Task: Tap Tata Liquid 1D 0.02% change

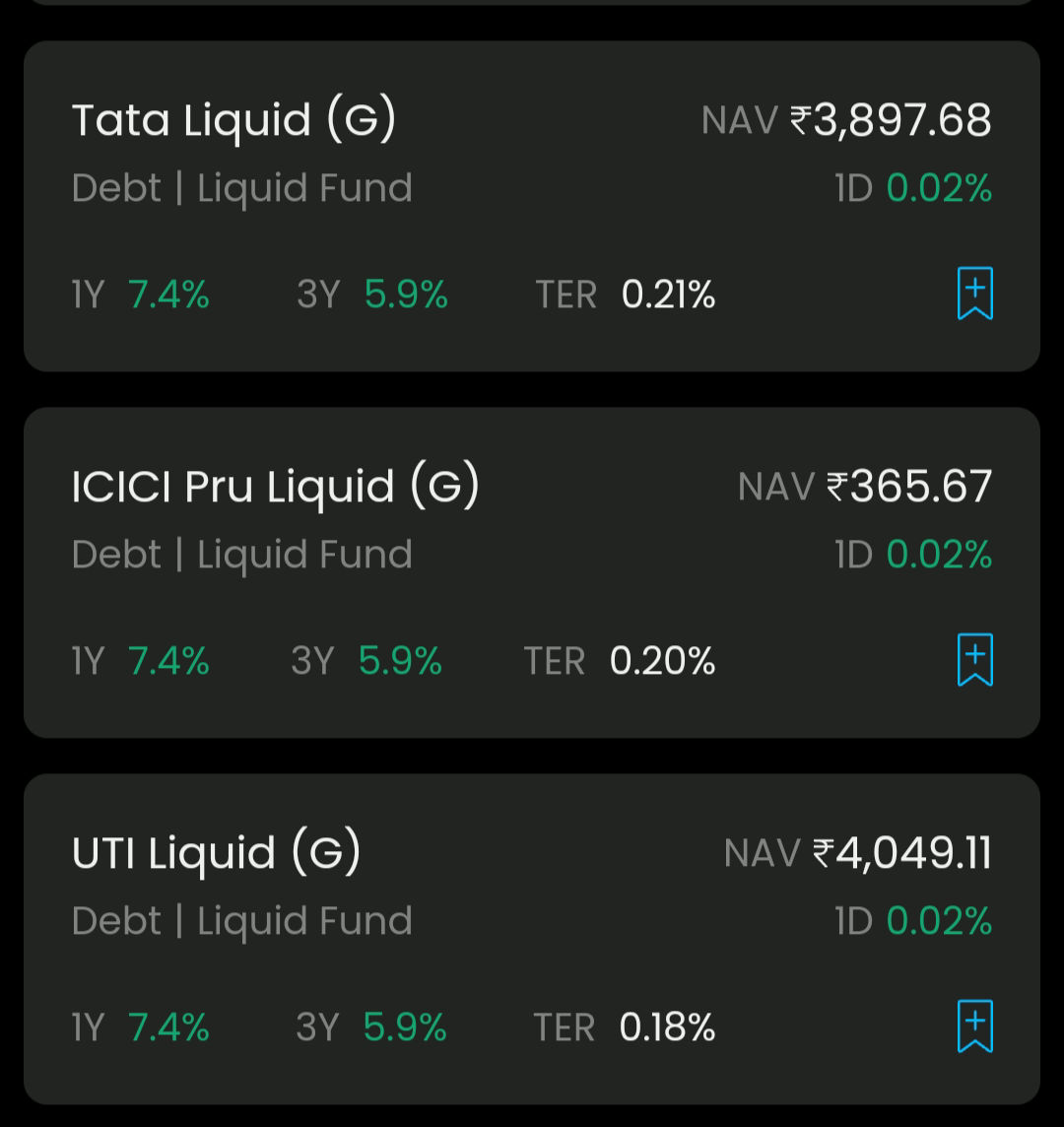Action: tap(913, 188)
